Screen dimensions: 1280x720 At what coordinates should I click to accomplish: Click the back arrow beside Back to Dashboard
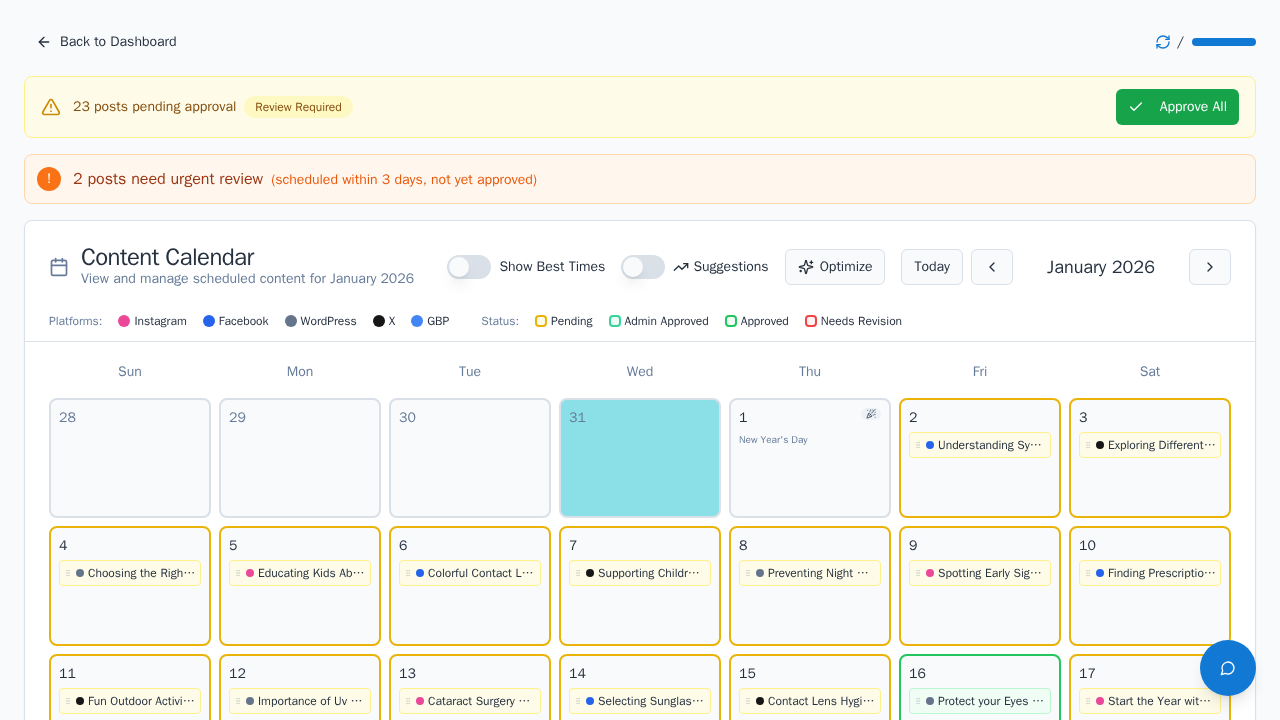coord(43,42)
